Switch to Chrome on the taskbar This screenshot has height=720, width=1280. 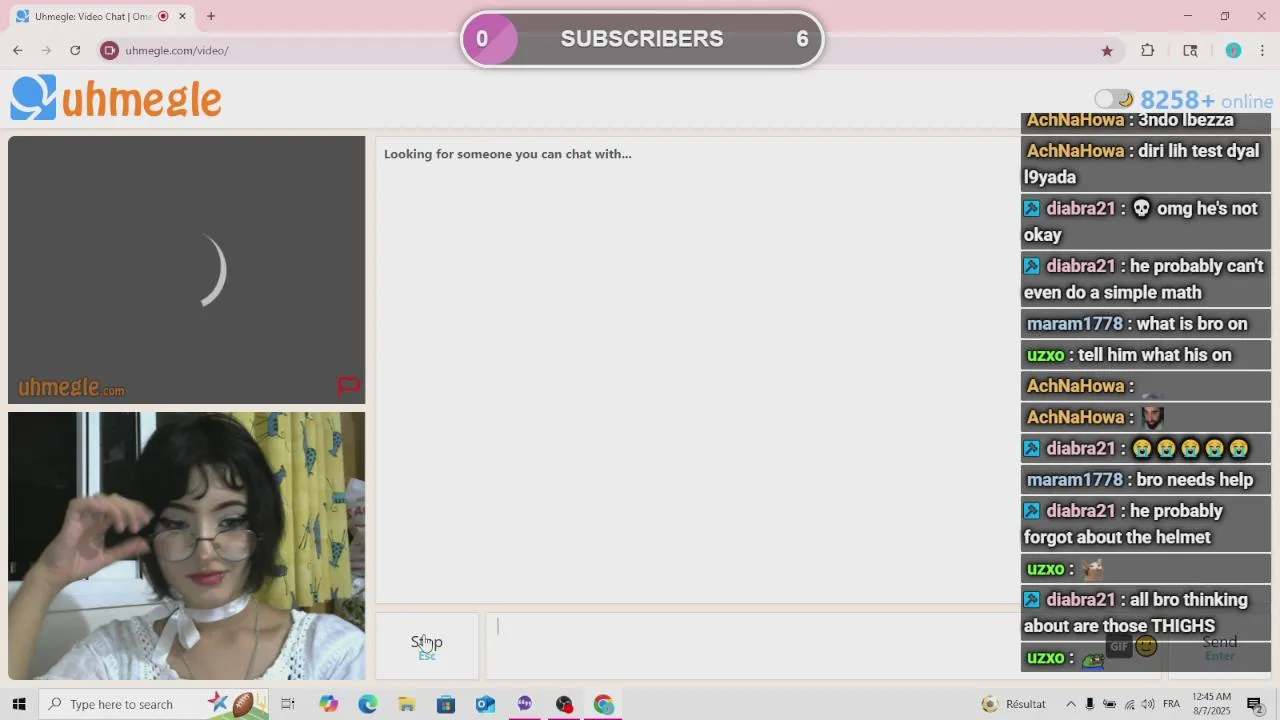click(x=603, y=704)
